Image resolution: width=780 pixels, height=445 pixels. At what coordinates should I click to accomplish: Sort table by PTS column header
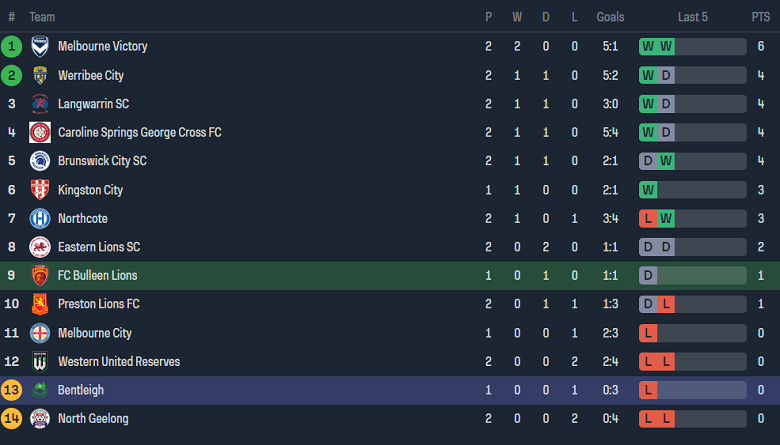761,17
